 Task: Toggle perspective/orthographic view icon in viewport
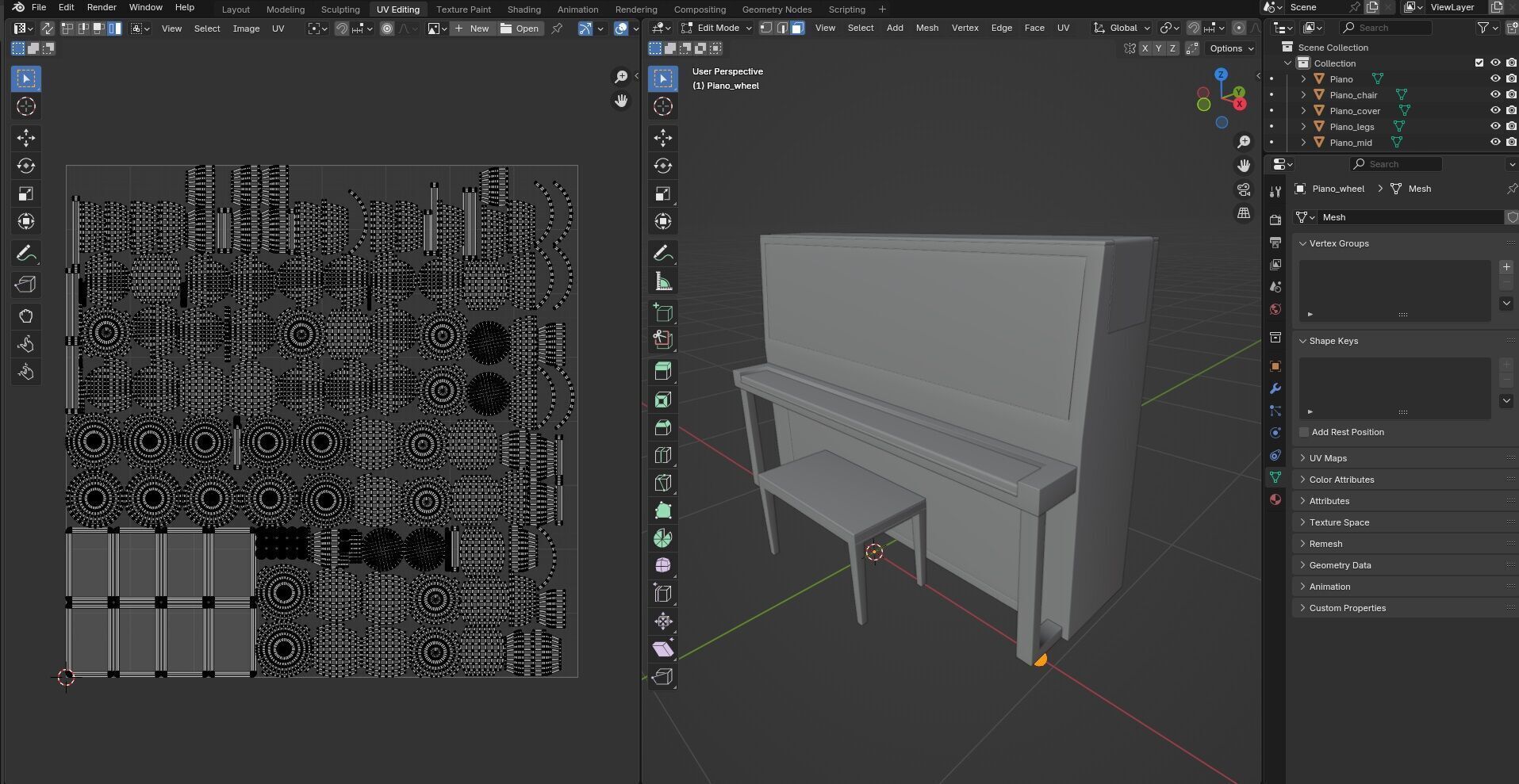1244,213
